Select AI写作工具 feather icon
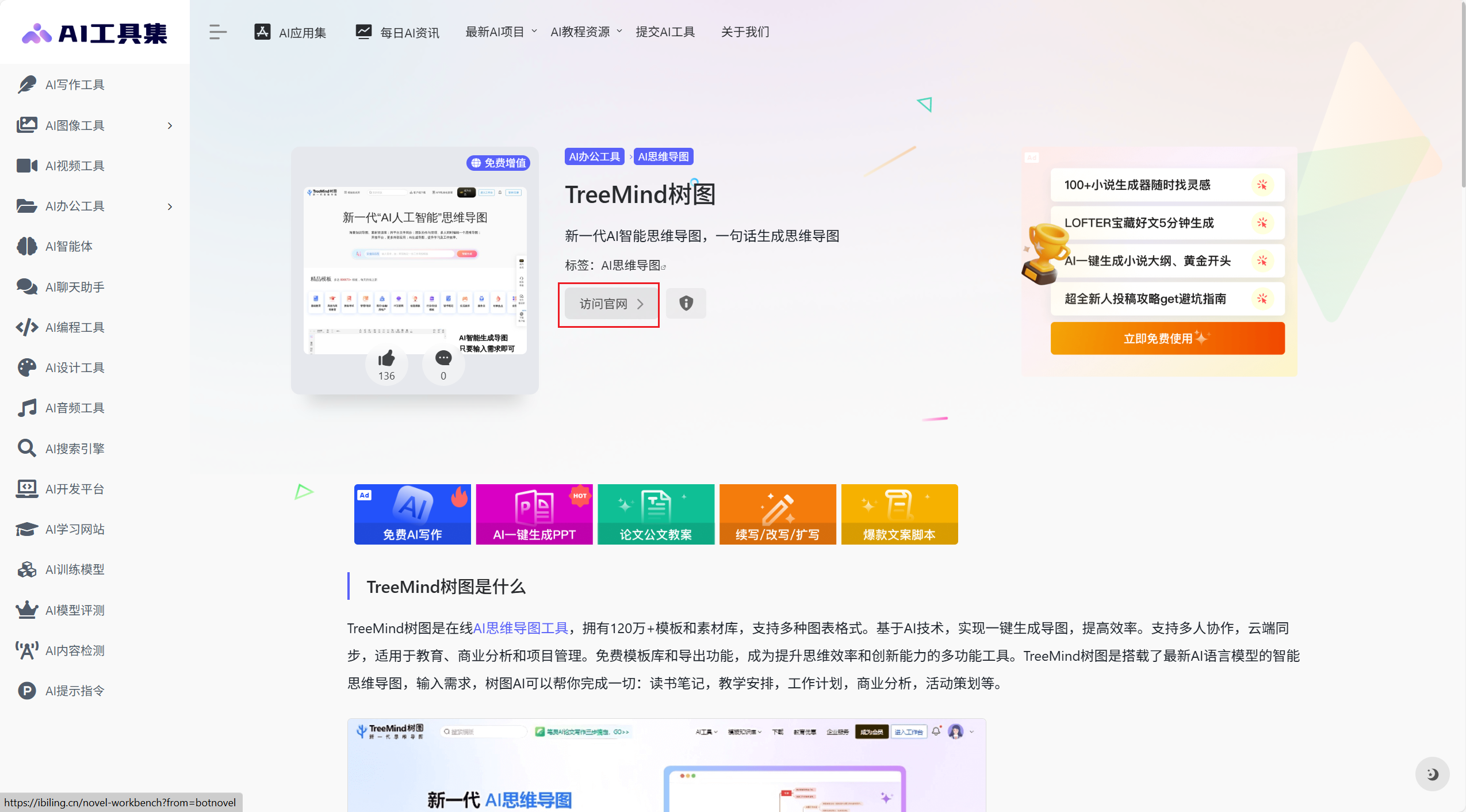The image size is (1466, 812). [x=26, y=85]
